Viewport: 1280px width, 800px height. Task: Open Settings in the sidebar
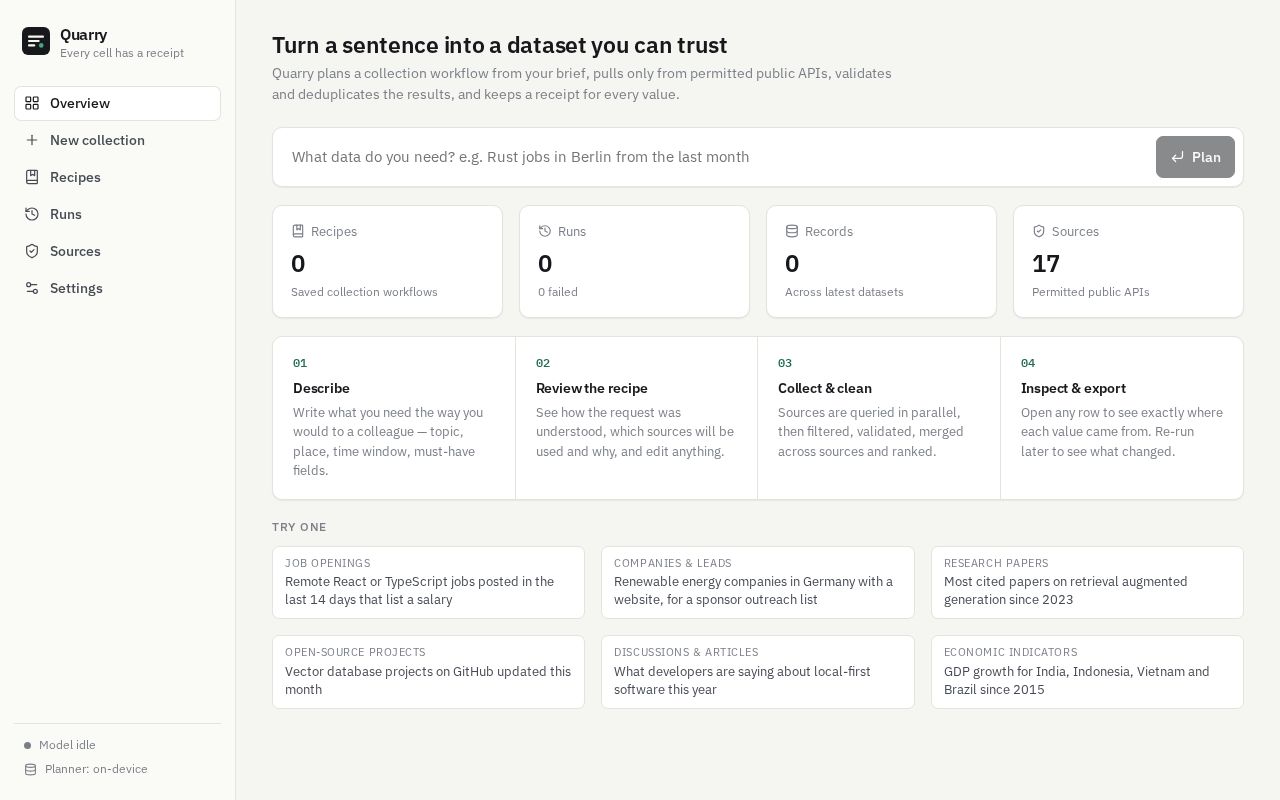(117, 288)
